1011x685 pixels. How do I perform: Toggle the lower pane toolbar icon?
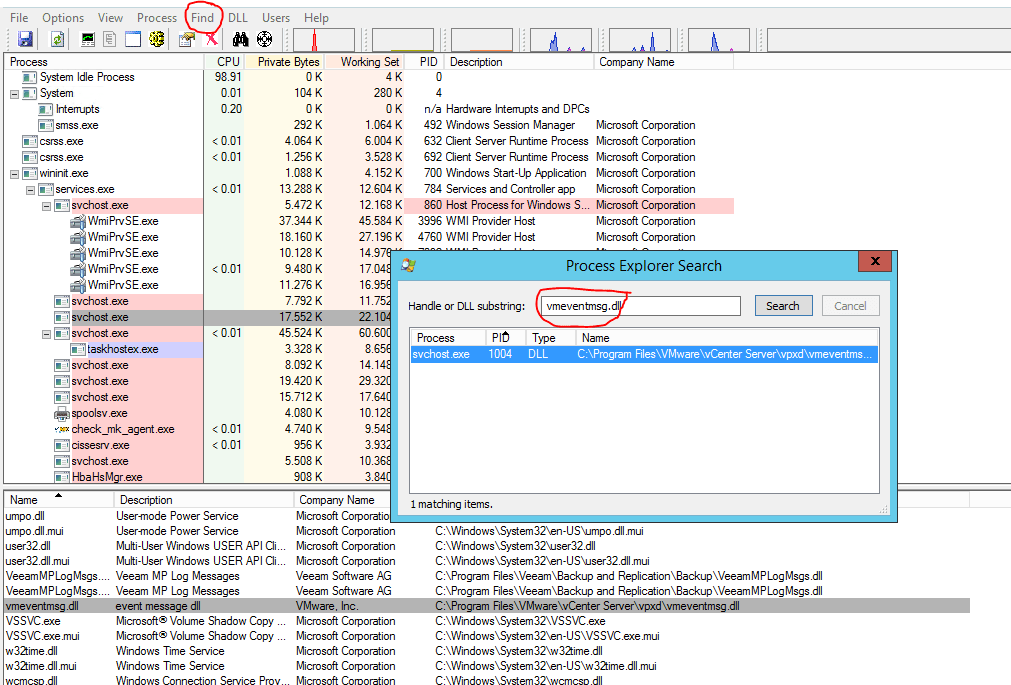pyautogui.click(x=133, y=39)
